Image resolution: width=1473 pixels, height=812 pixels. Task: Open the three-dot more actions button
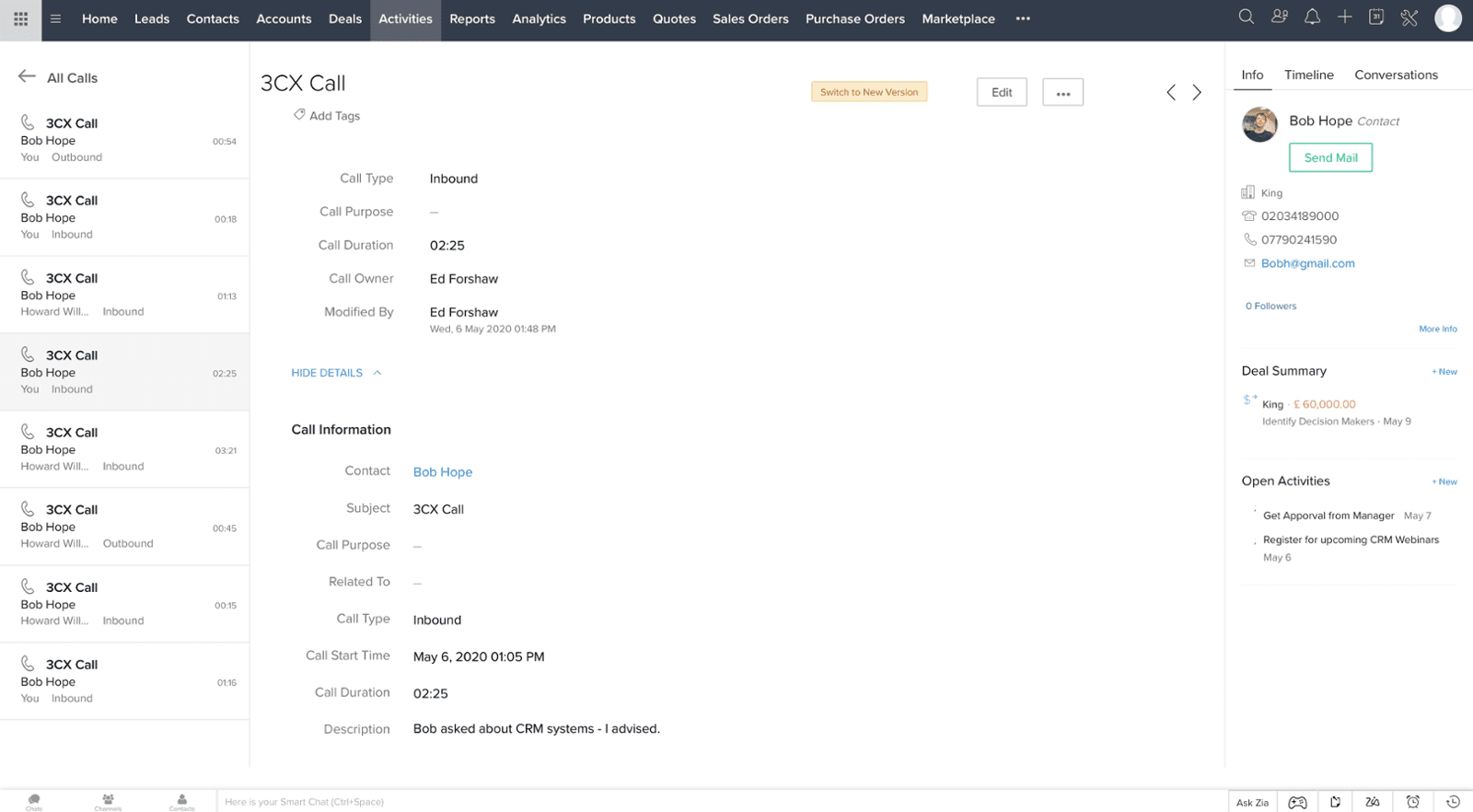click(1062, 93)
